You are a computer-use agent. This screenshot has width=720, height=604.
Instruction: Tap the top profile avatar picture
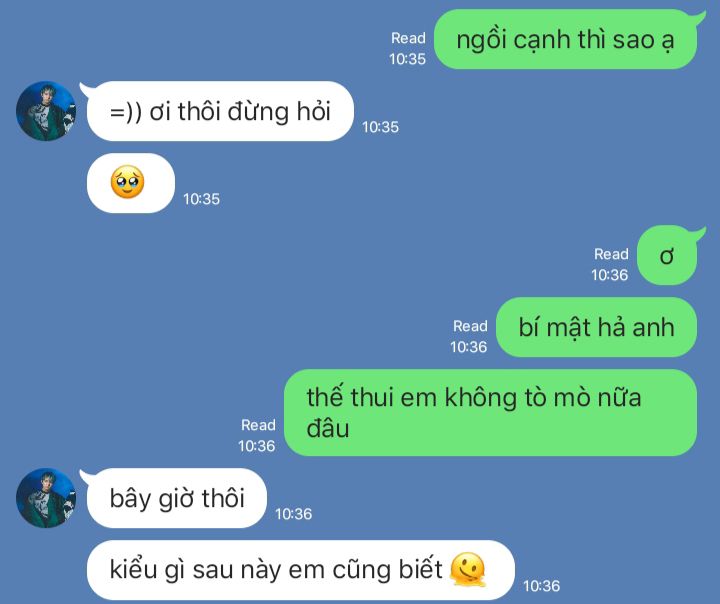point(46,111)
